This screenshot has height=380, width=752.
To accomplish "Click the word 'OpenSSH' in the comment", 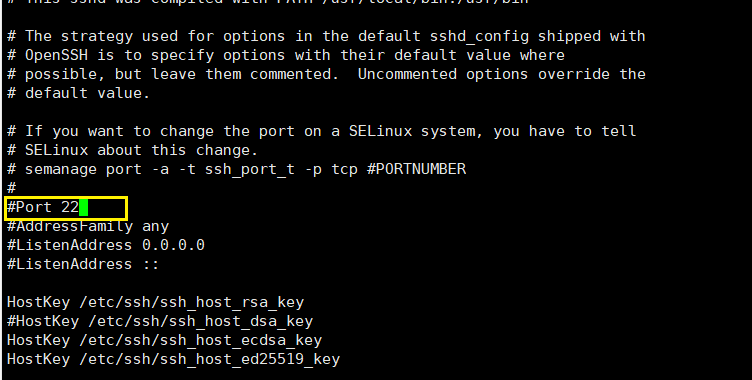I will coord(56,55).
